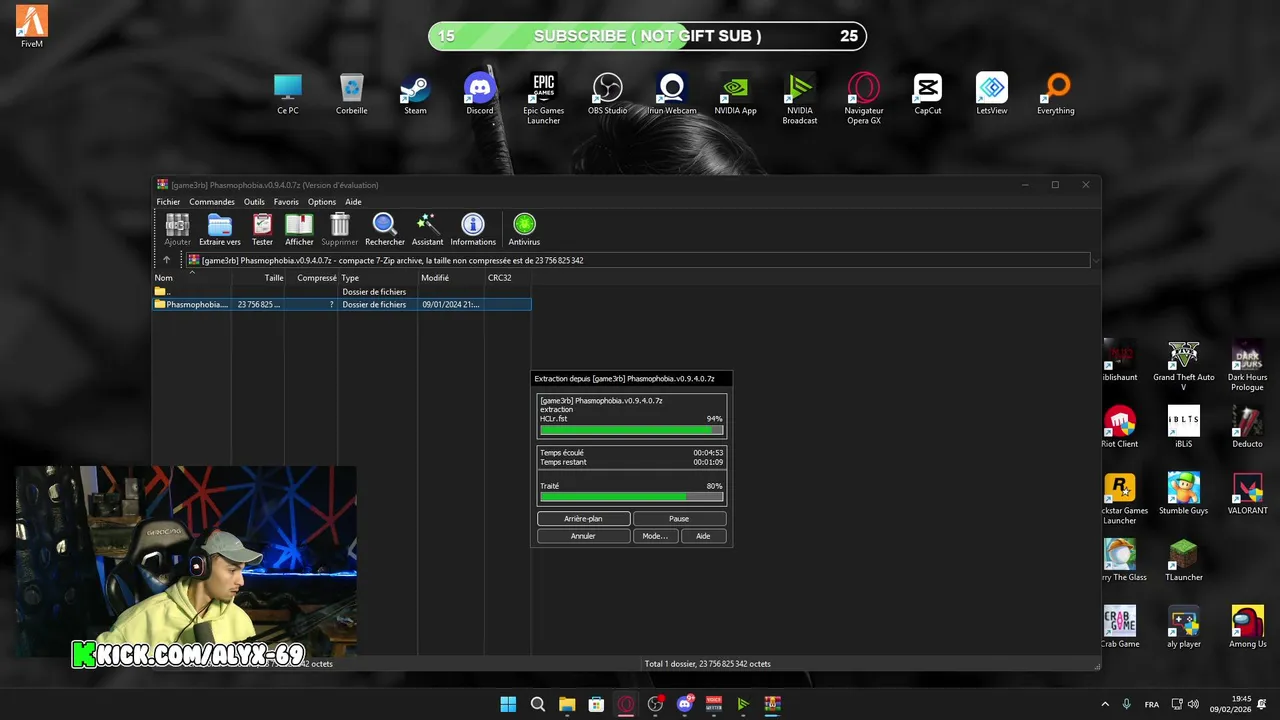Click the Ajouter toolbar icon in WinRAR
This screenshot has width=1280, height=720.
[x=177, y=229]
